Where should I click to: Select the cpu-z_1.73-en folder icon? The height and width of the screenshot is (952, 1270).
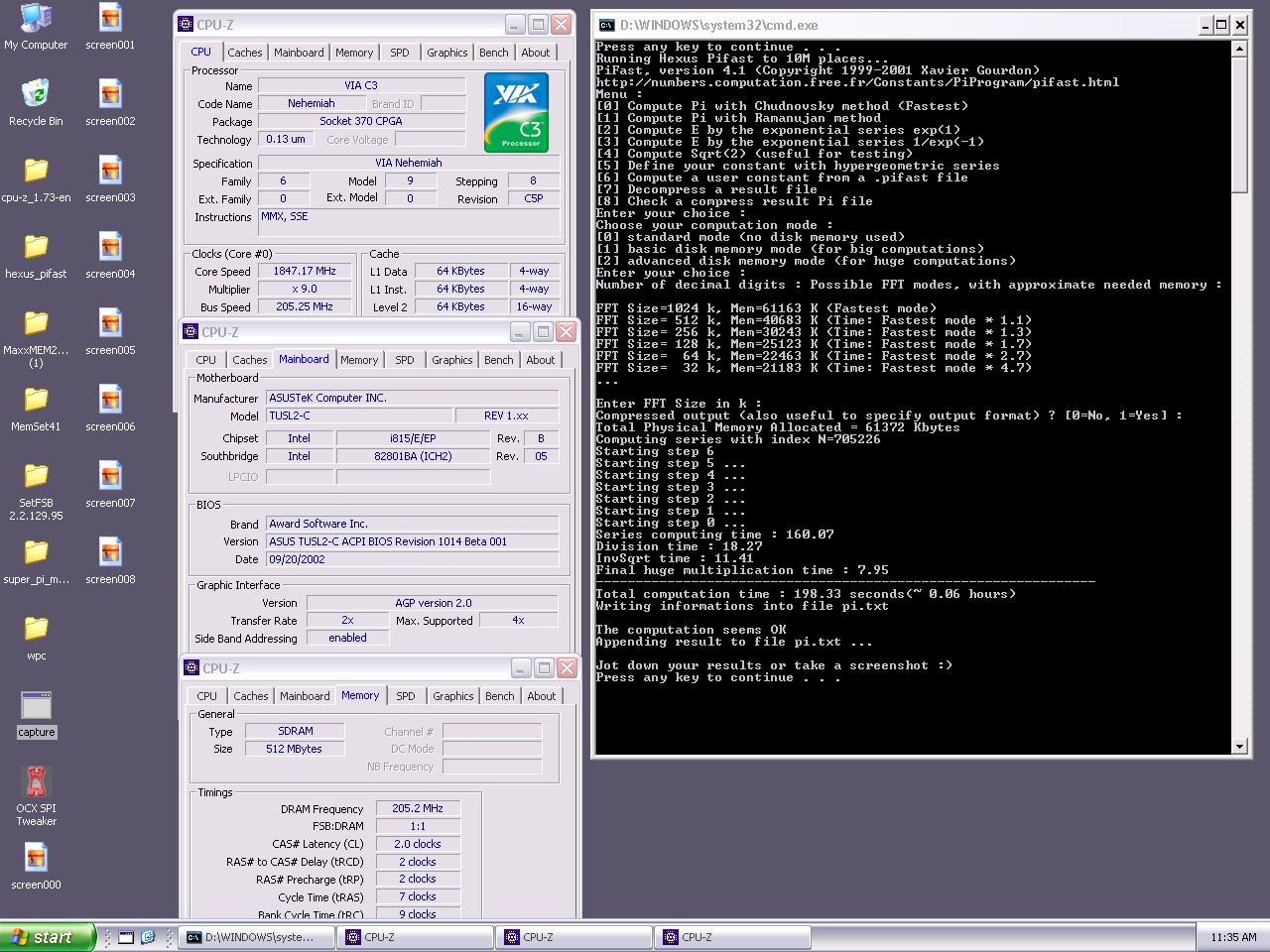pos(36,171)
